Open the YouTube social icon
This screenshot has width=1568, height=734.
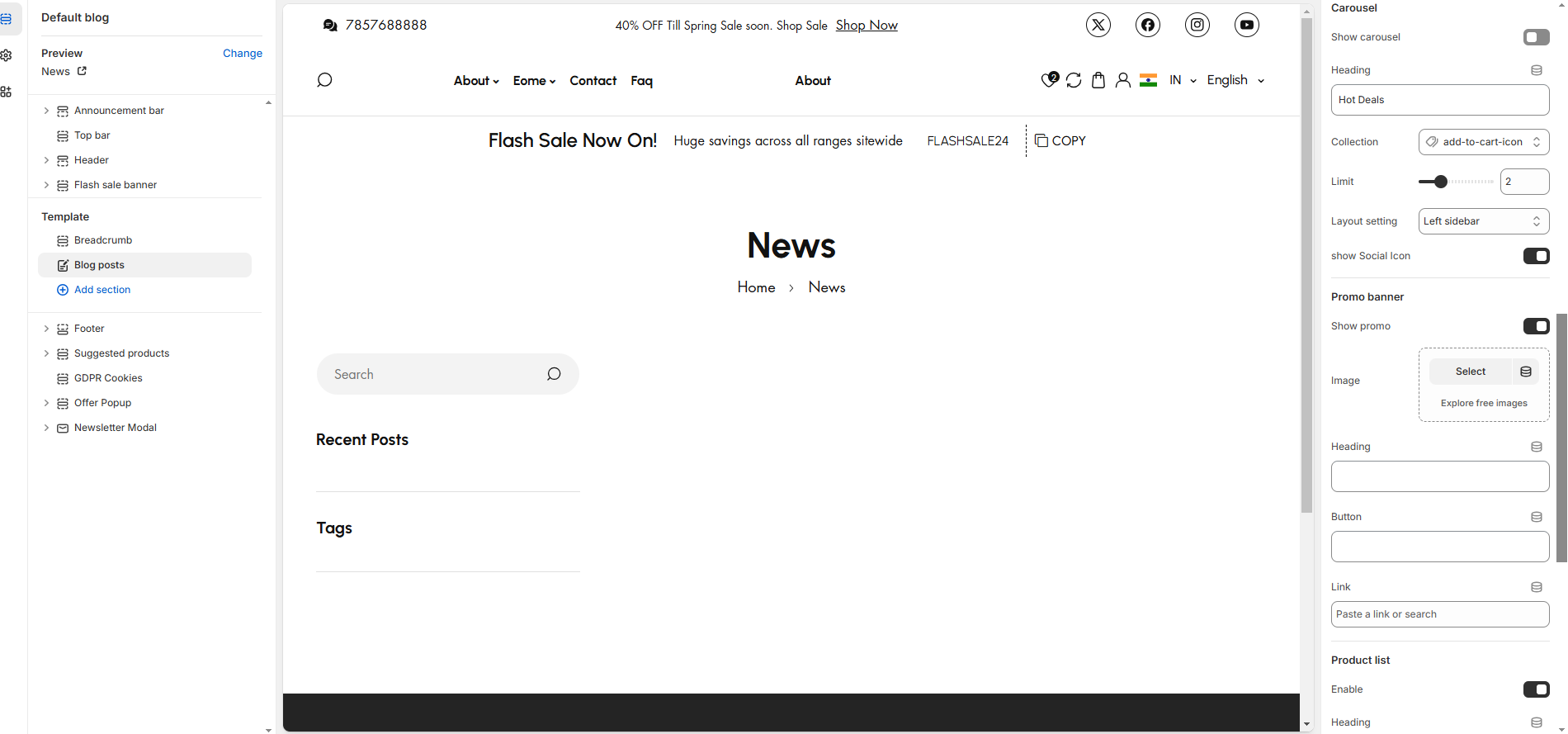tap(1246, 25)
